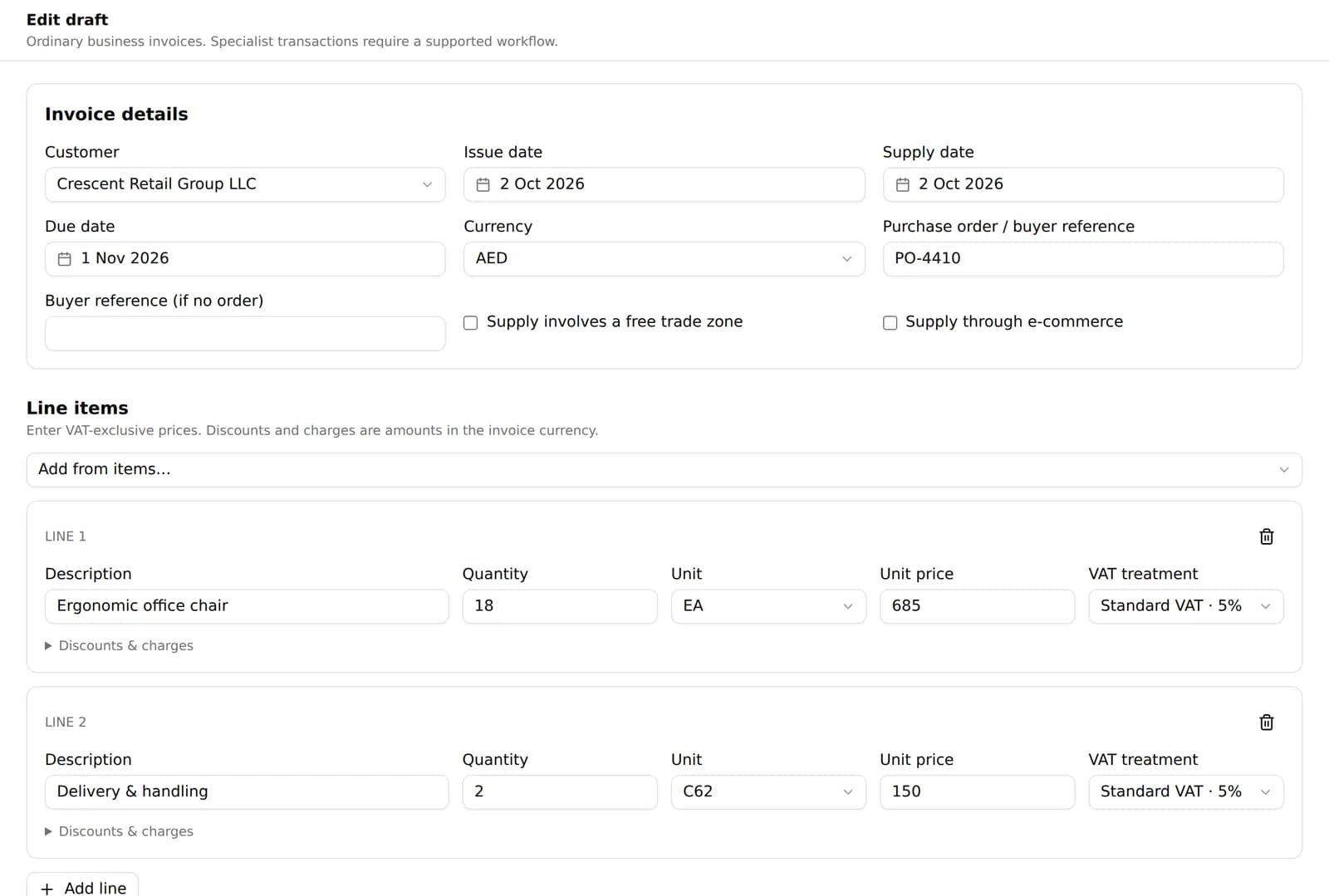Enable Supply through e-commerce checkbox
Image resolution: width=1329 pixels, height=896 pixels.
890,322
